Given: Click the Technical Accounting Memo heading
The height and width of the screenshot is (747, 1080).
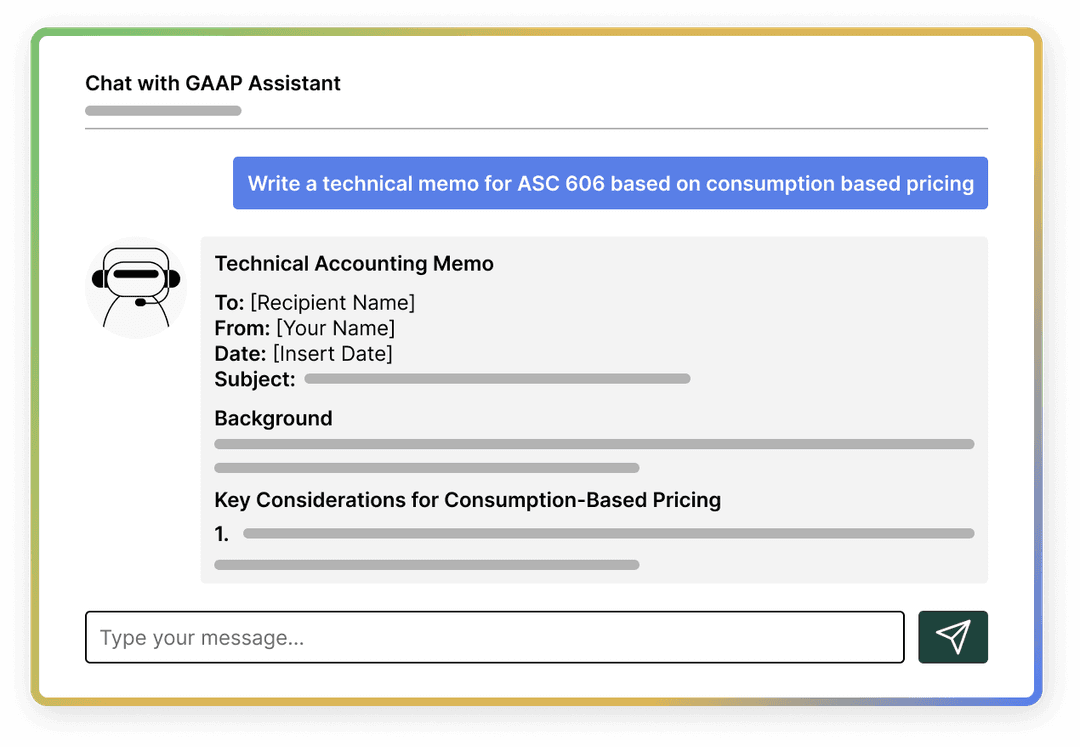Looking at the screenshot, I should [354, 263].
